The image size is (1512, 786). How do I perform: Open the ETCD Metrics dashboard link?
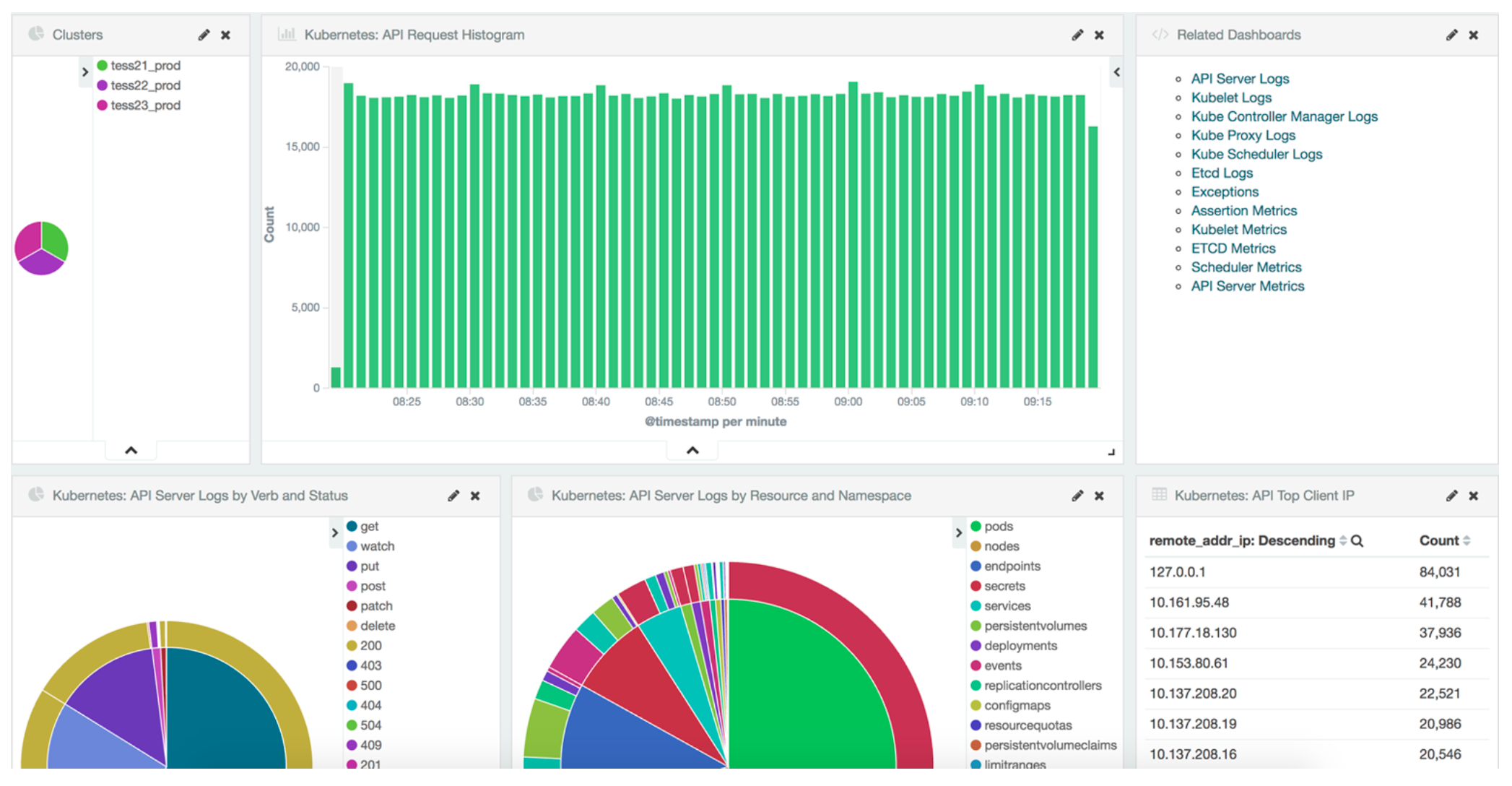click(1233, 249)
